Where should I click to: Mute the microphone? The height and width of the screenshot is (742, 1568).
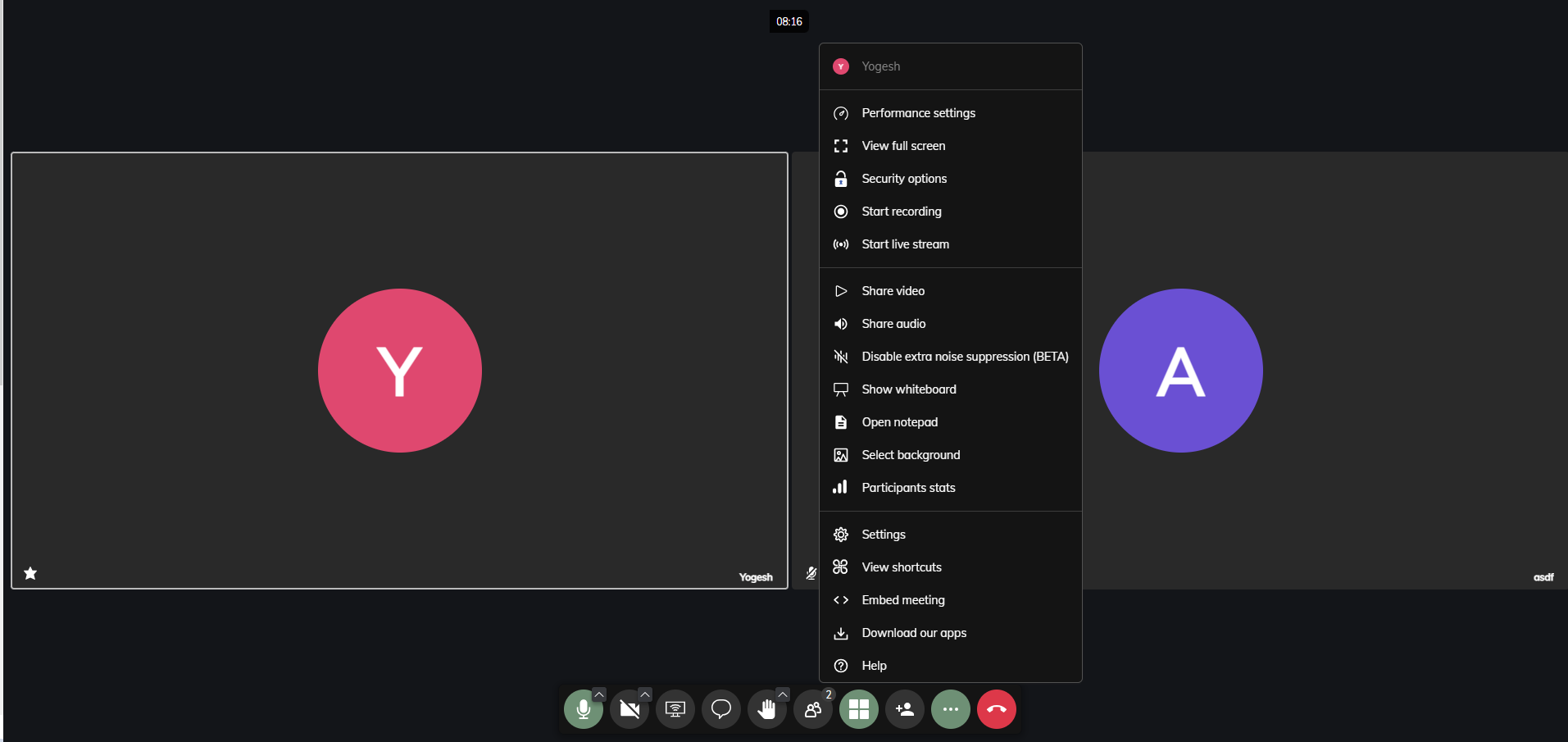point(583,708)
